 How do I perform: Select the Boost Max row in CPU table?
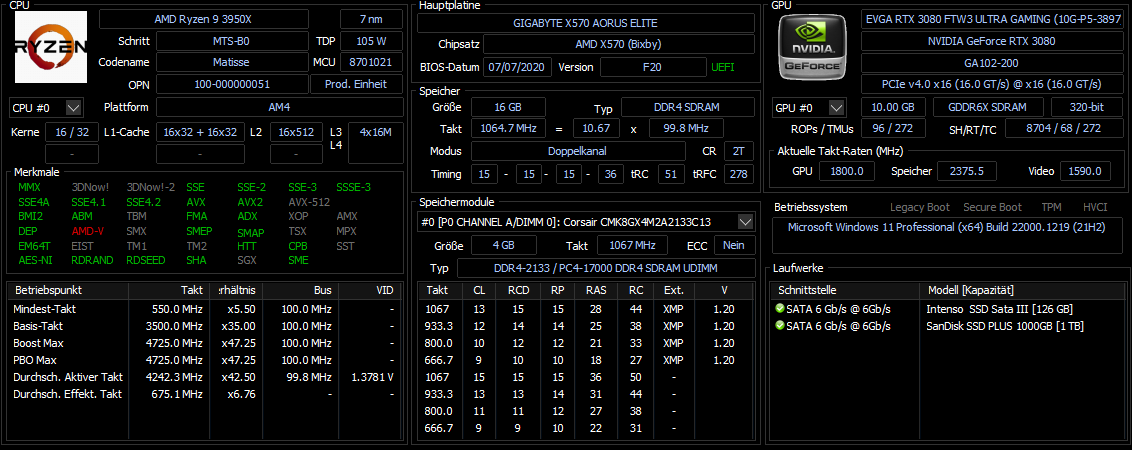click(x=204, y=343)
